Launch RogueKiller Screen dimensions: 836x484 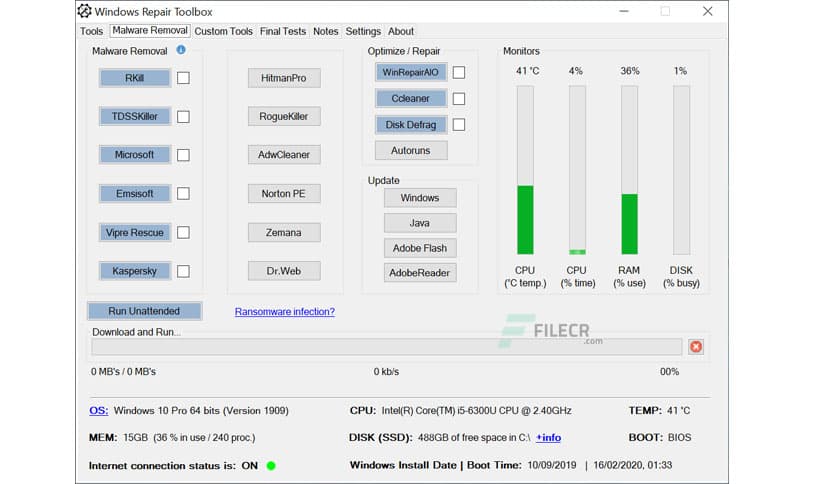(284, 116)
